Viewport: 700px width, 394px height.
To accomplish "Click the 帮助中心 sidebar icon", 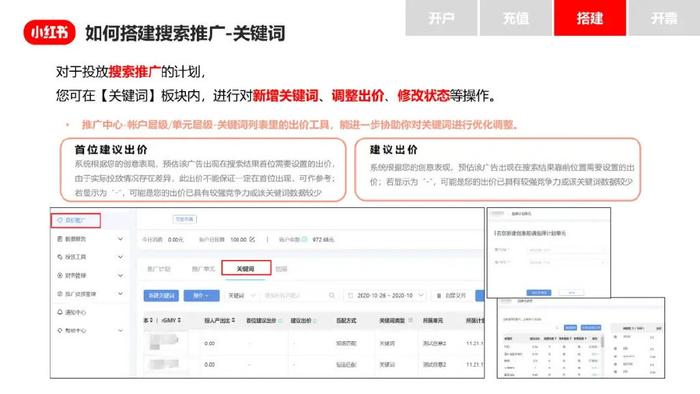I will 60,330.
